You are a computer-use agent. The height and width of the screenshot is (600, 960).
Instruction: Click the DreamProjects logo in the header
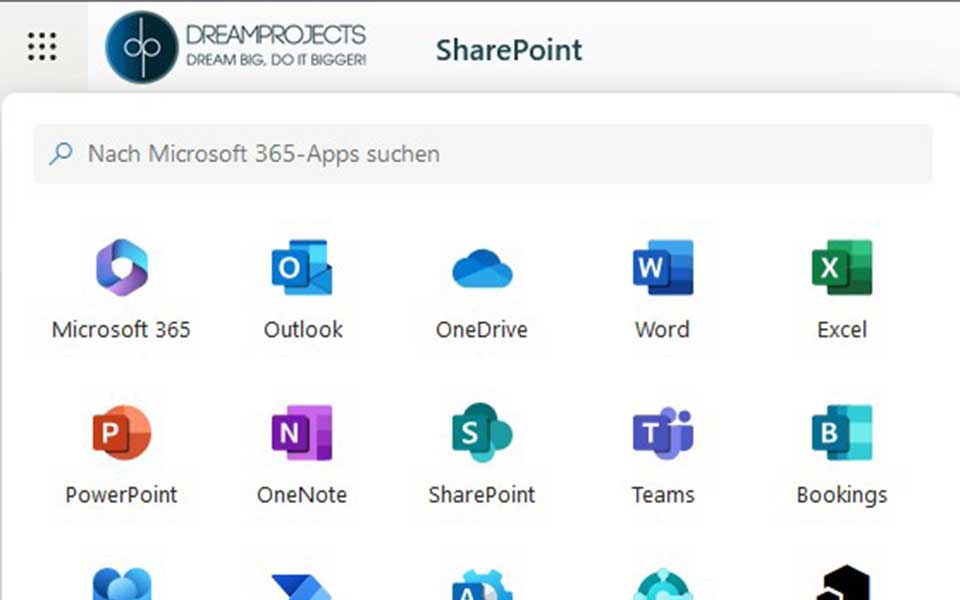tap(236, 47)
